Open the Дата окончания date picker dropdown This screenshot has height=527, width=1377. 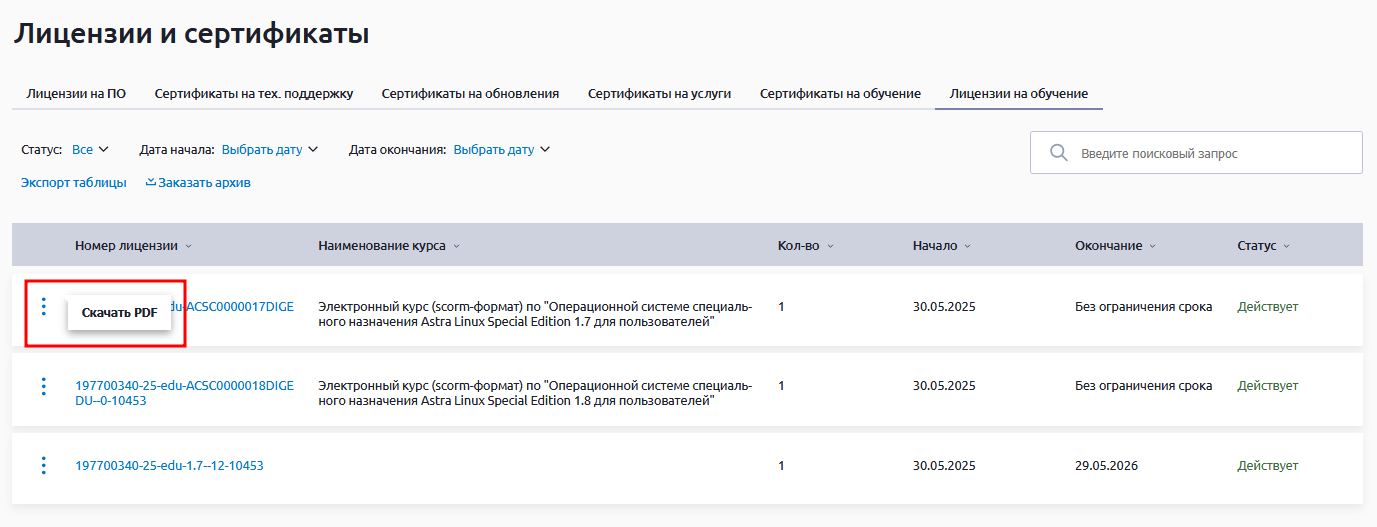coord(501,150)
